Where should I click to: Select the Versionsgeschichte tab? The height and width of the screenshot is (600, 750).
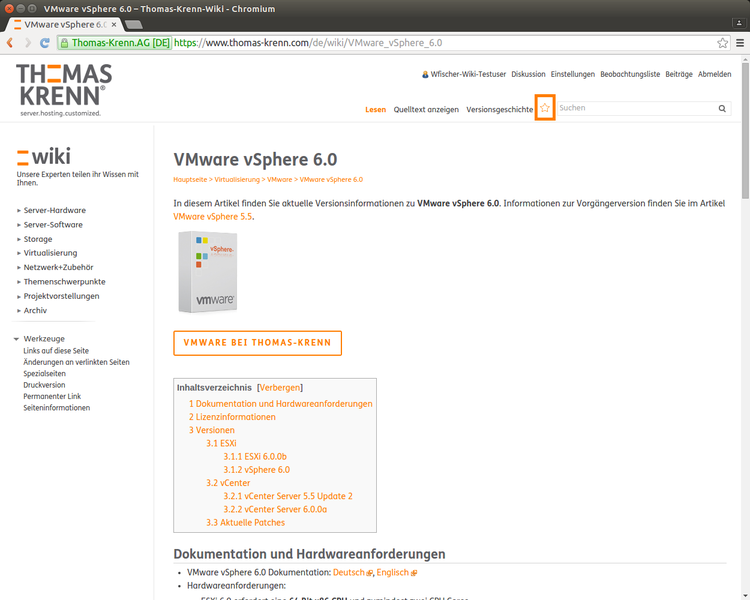500,110
